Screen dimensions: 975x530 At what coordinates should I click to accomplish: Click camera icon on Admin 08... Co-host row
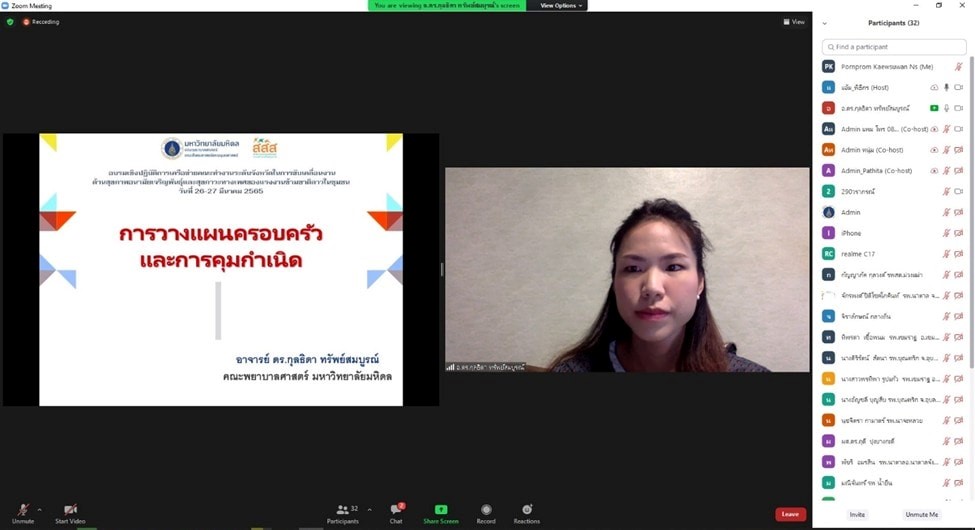[x=958, y=129]
